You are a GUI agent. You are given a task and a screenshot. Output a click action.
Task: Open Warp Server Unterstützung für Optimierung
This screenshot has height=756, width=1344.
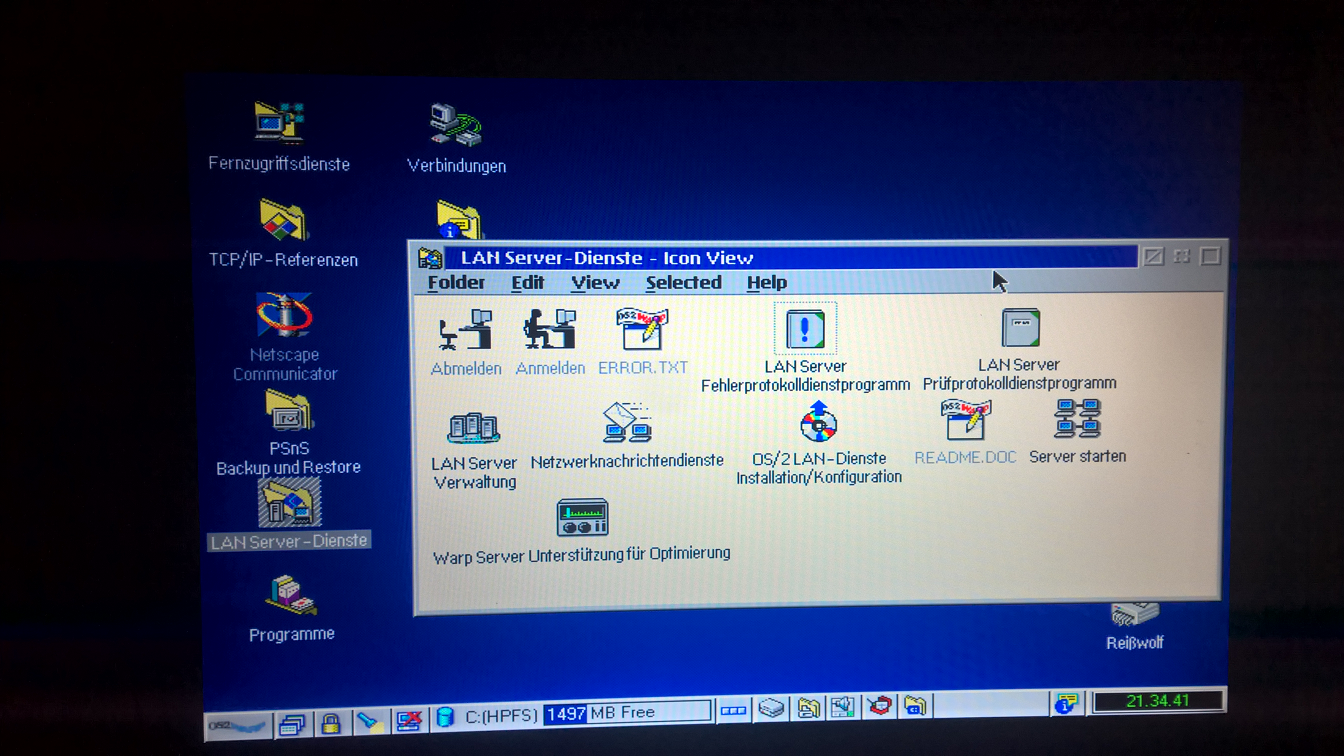(582, 518)
